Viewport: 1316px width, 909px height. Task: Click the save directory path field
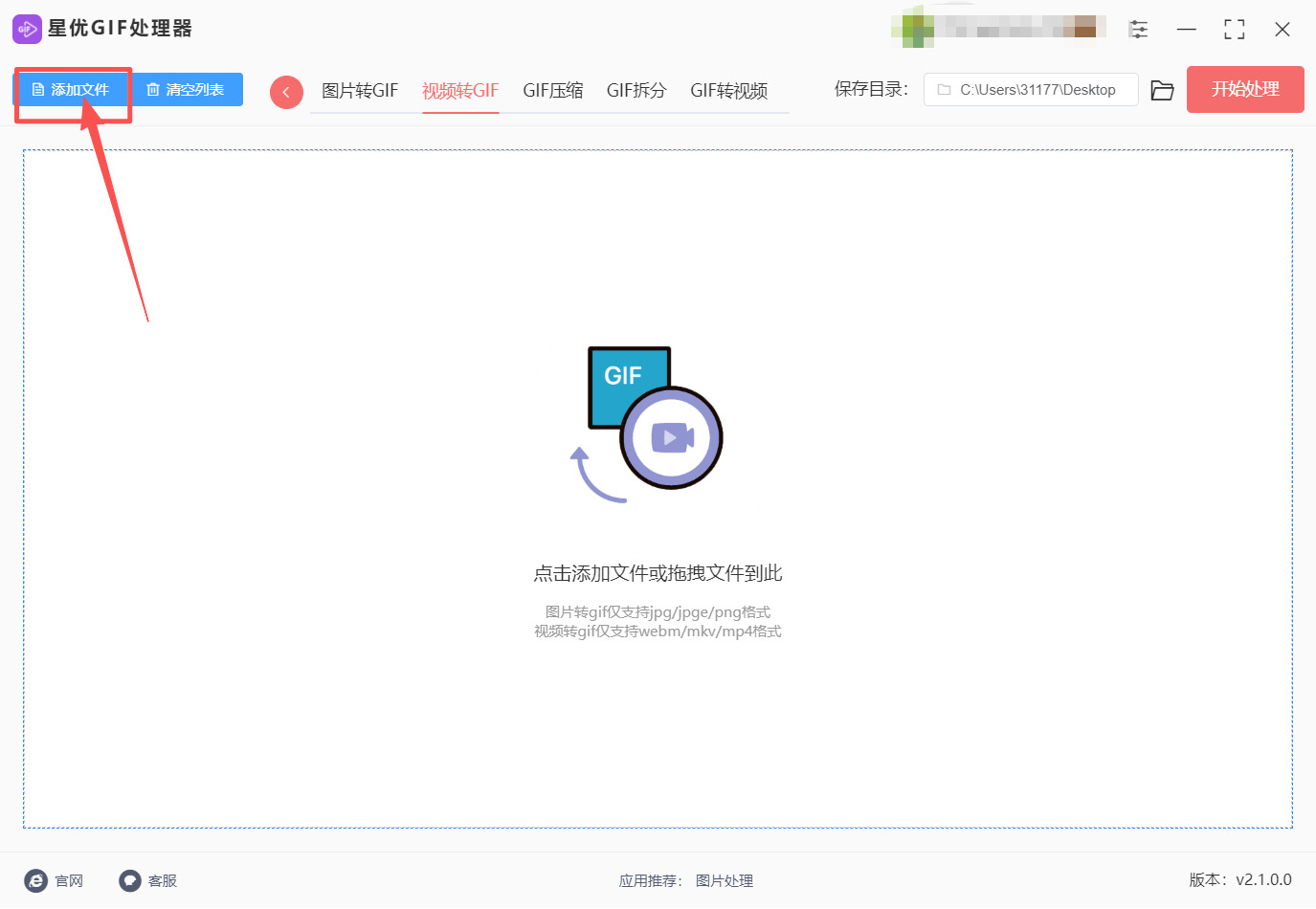[x=1031, y=89]
